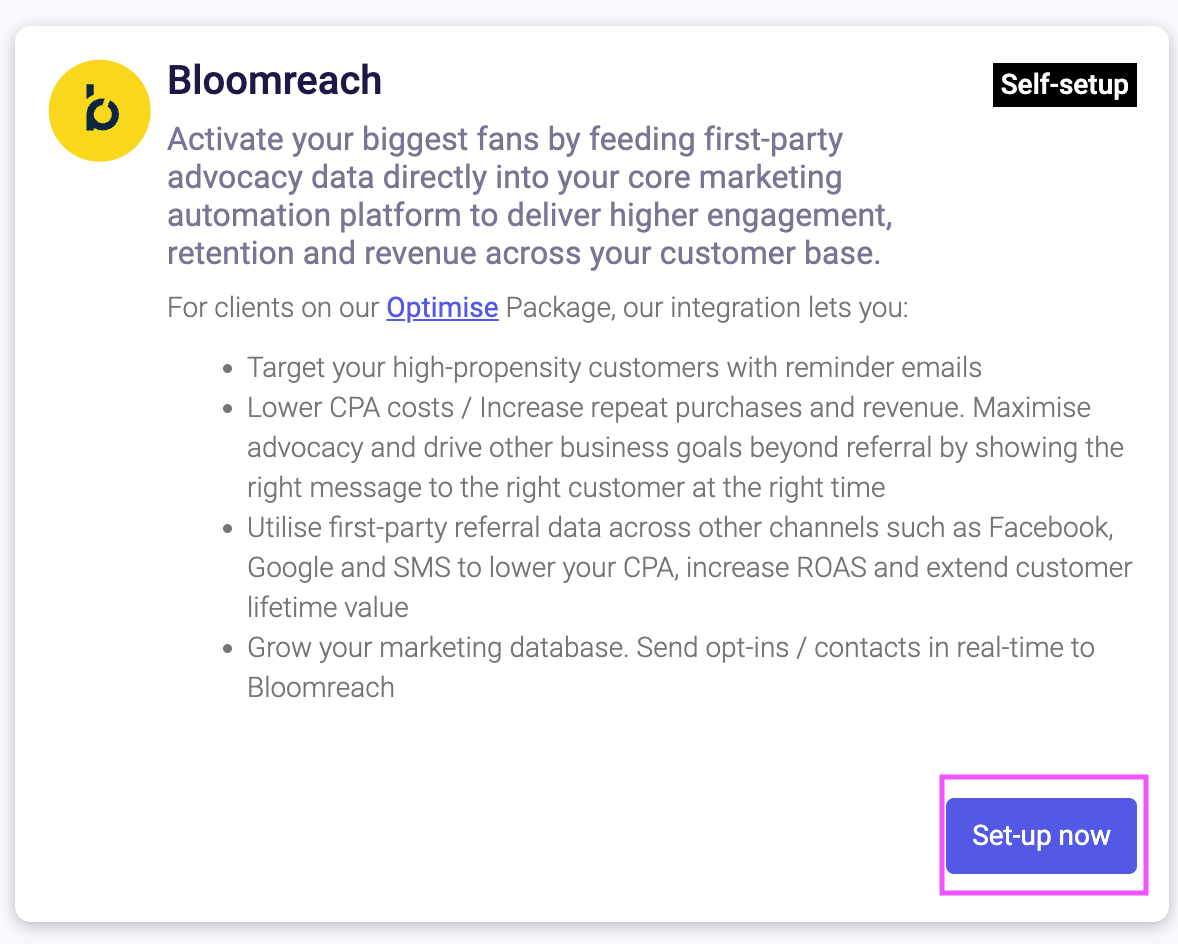
Task: Click the black Self-setup badge
Action: click(x=1064, y=85)
